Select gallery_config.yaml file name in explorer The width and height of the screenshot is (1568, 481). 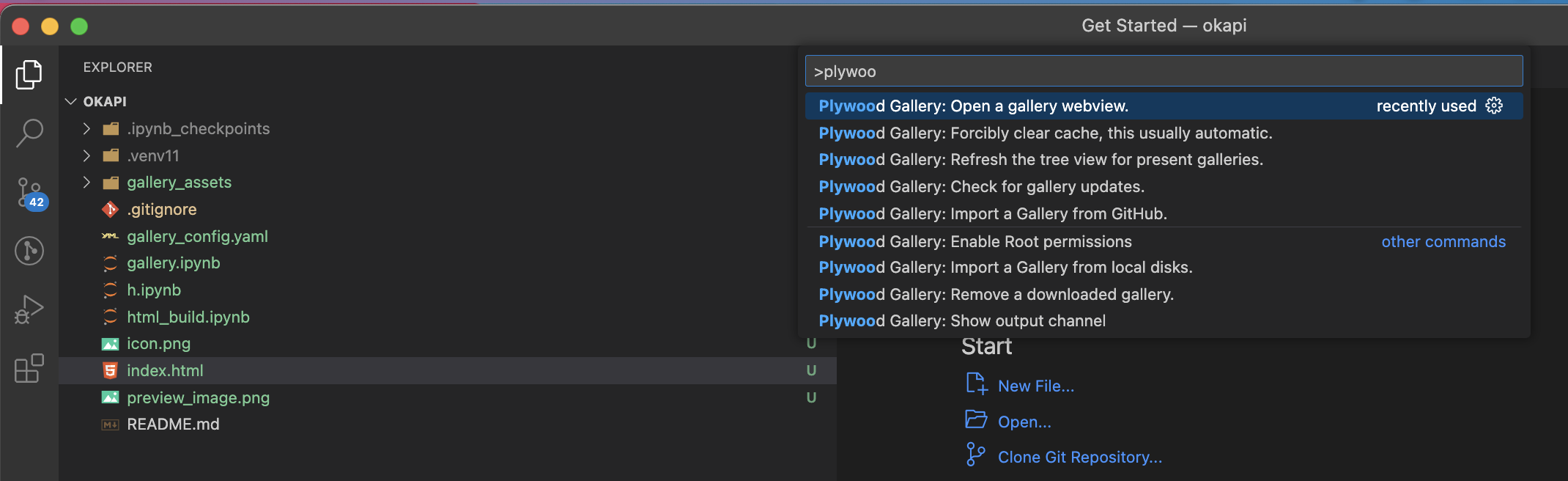pyautogui.click(x=197, y=236)
